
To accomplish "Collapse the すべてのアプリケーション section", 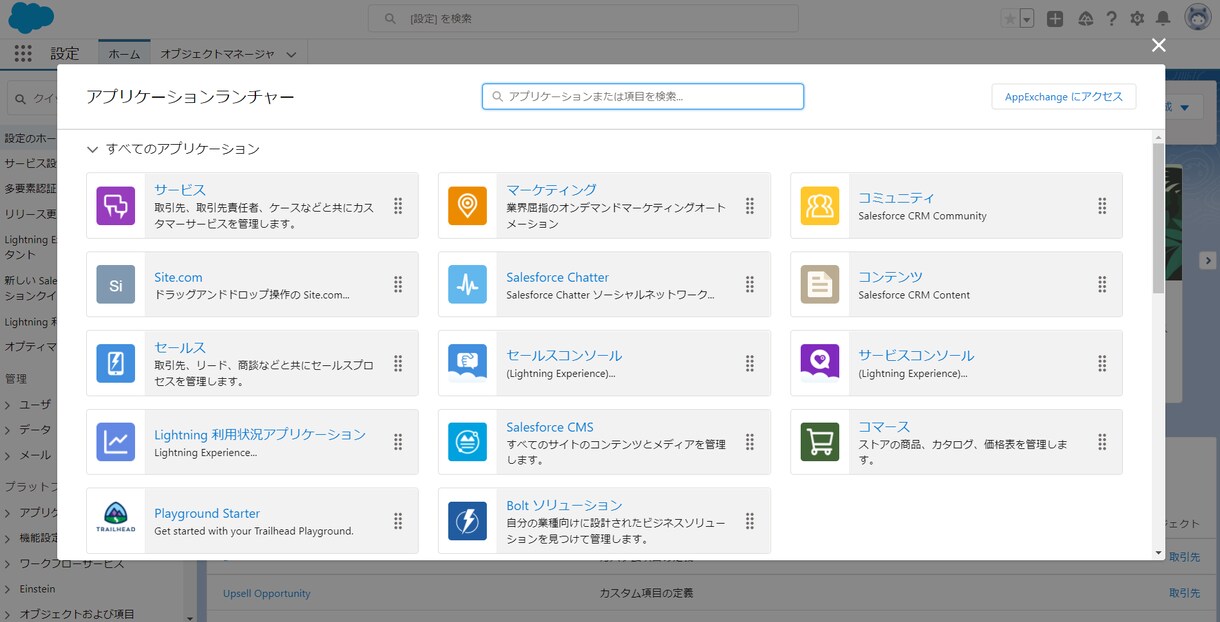I will (92, 149).
